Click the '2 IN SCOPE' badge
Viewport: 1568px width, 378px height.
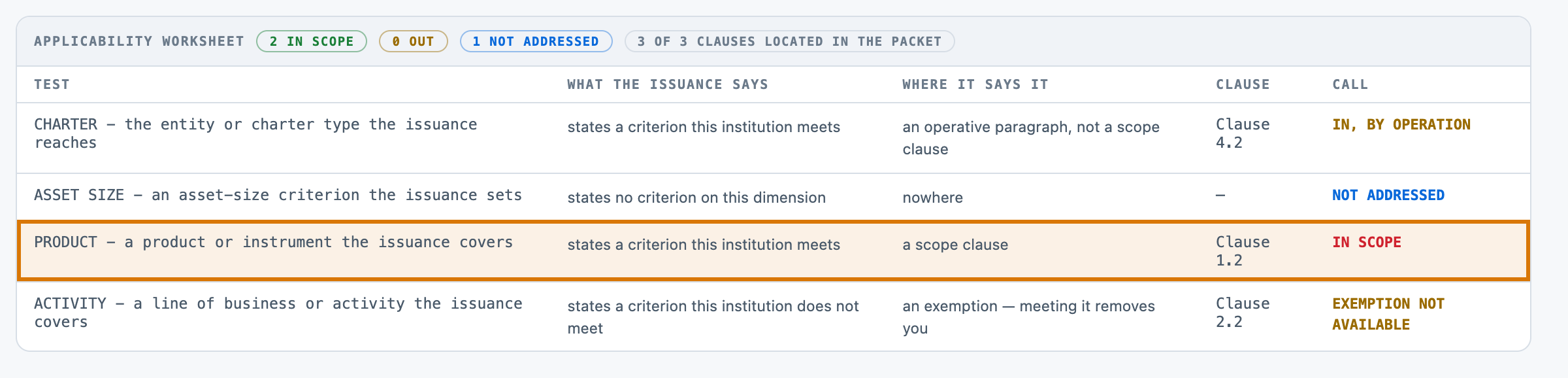pyautogui.click(x=312, y=41)
